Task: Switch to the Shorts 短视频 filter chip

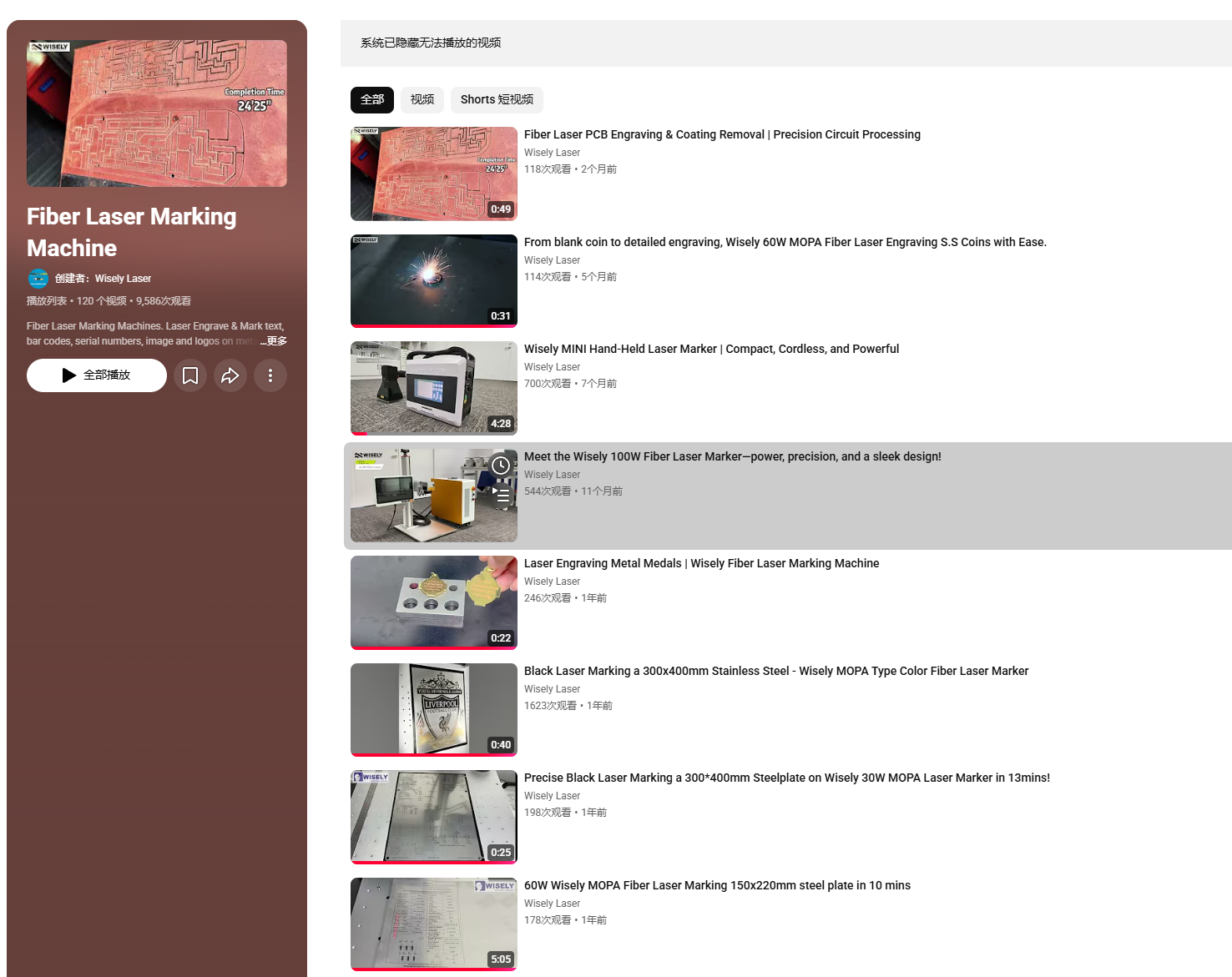Action: (497, 100)
